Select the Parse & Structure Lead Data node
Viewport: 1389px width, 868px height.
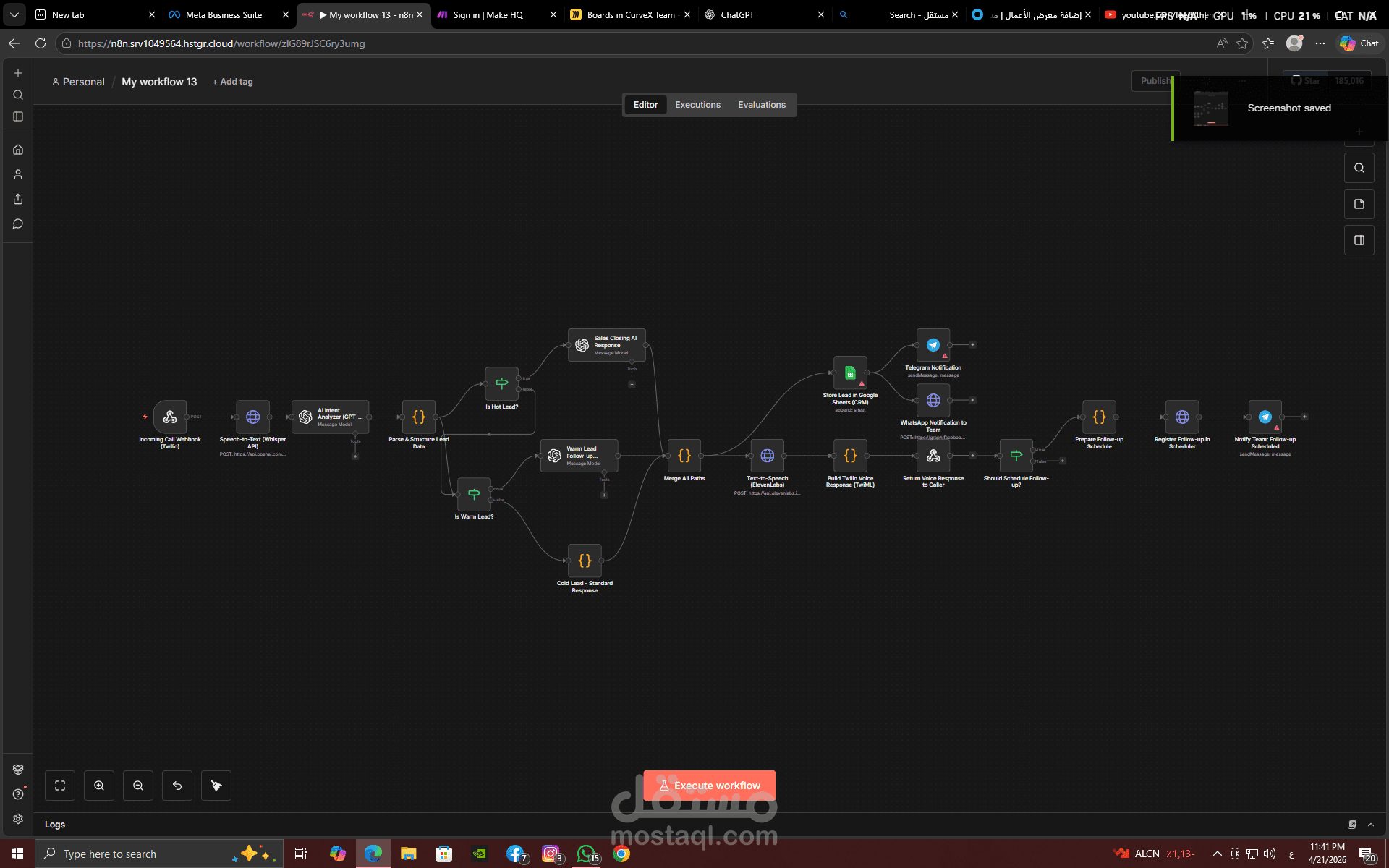pos(419,417)
